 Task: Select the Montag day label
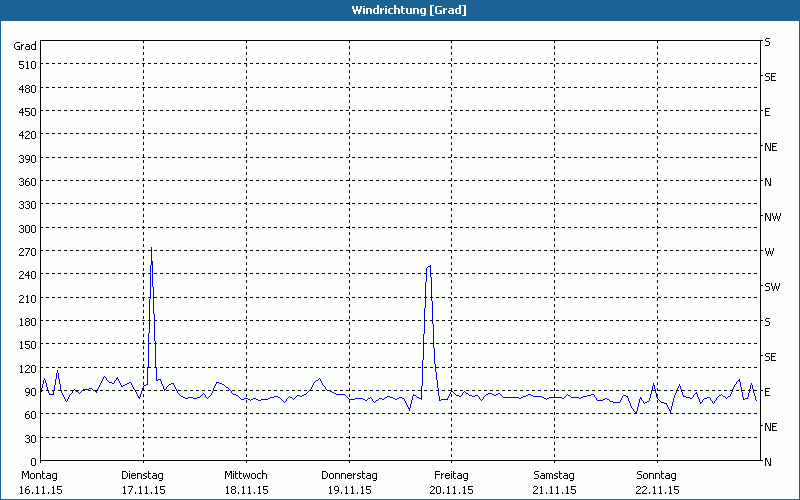point(40,475)
